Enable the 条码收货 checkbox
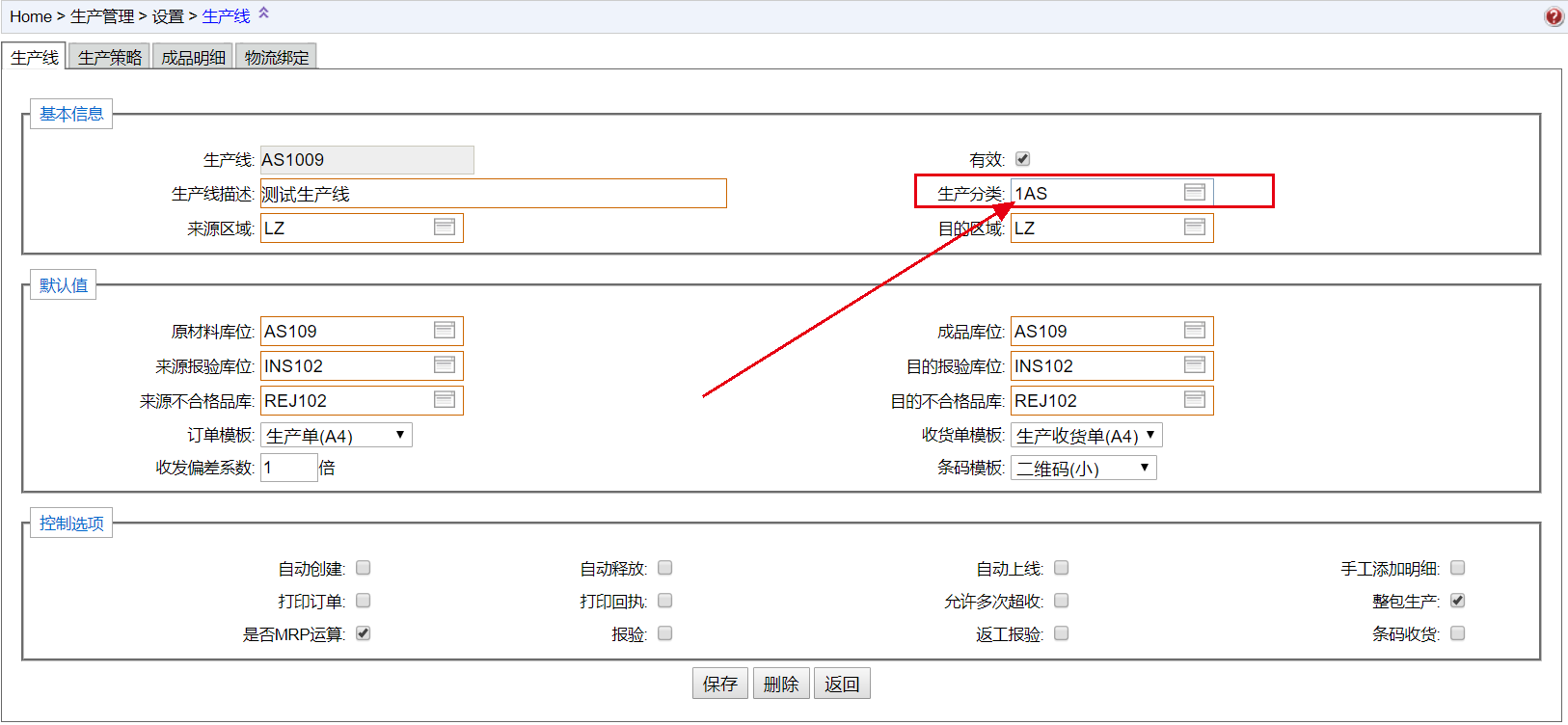The image size is (1568, 725). pyautogui.click(x=1458, y=633)
